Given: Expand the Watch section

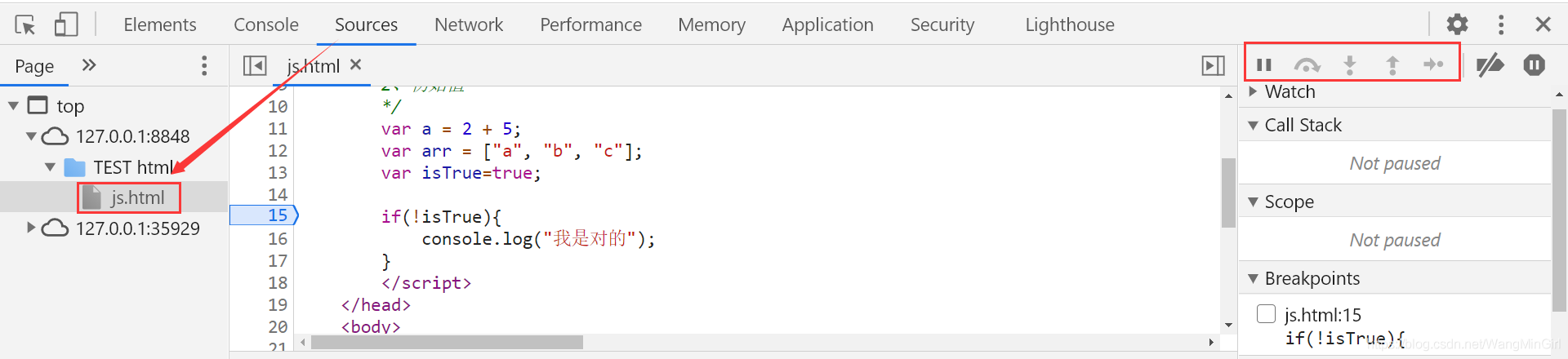Looking at the screenshot, I should point(1254,91).
